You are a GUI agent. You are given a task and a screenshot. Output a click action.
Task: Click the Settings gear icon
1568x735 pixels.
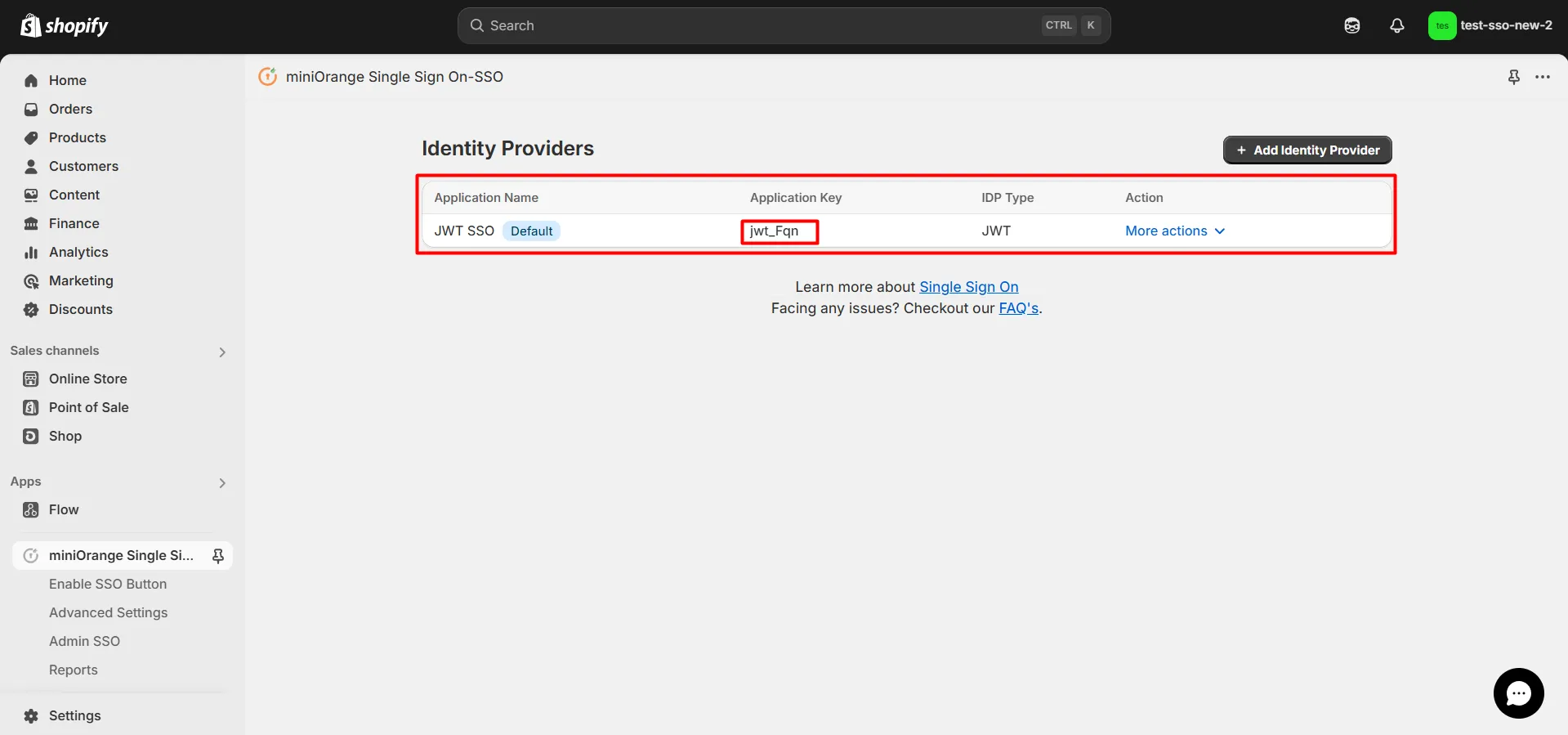pyautogui.click(x=31, y=715)
